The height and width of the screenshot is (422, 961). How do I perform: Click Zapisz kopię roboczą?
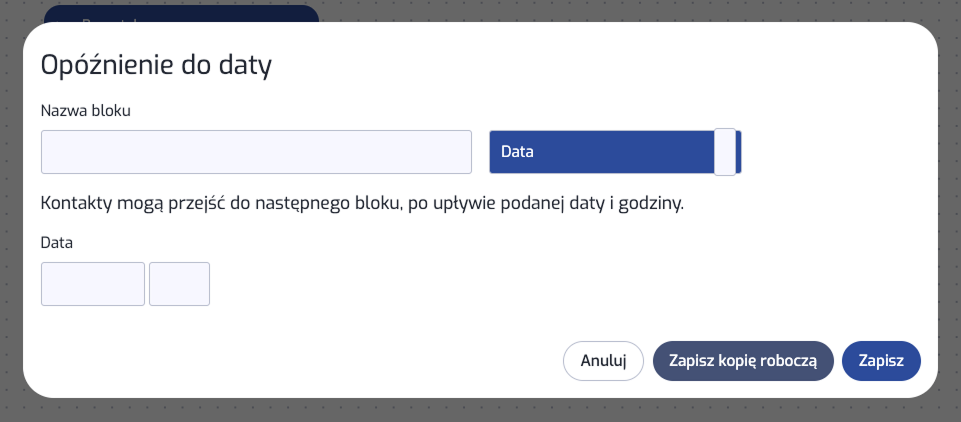click(x=742, y=361)
